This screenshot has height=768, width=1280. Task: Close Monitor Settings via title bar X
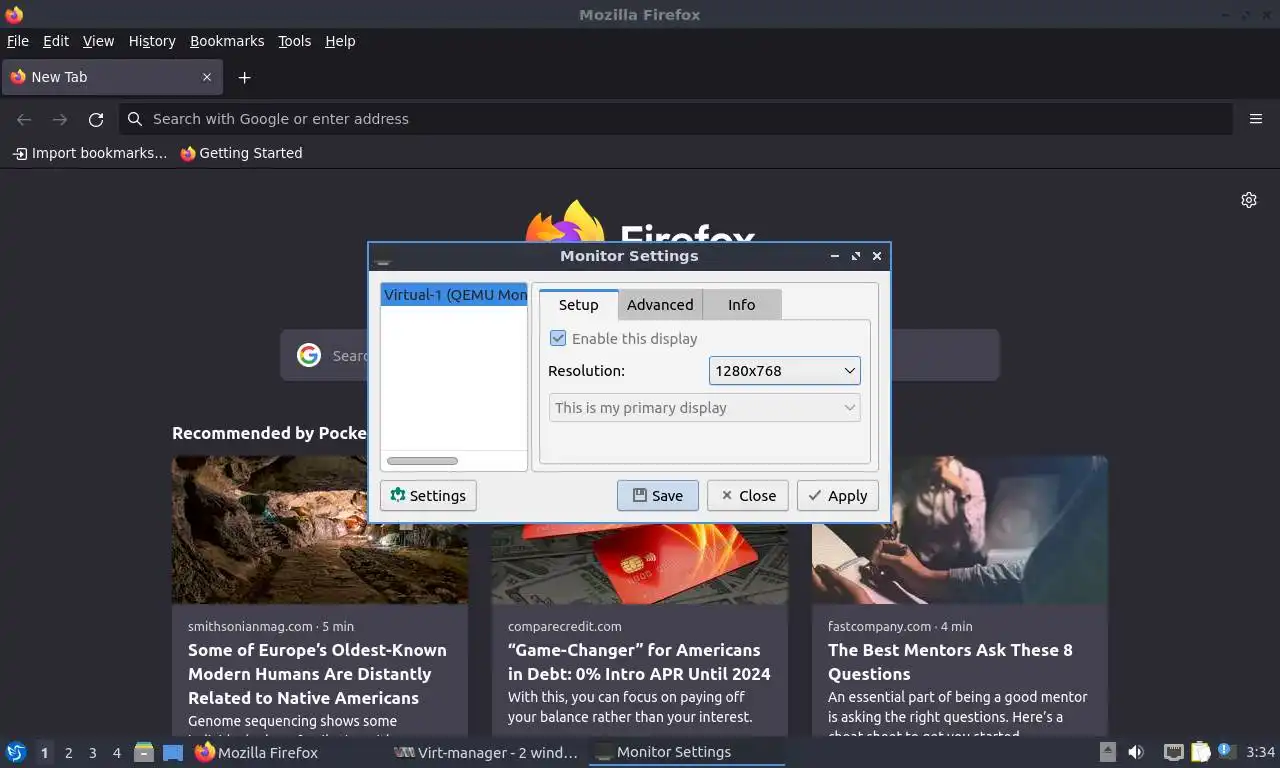[877, 256]
